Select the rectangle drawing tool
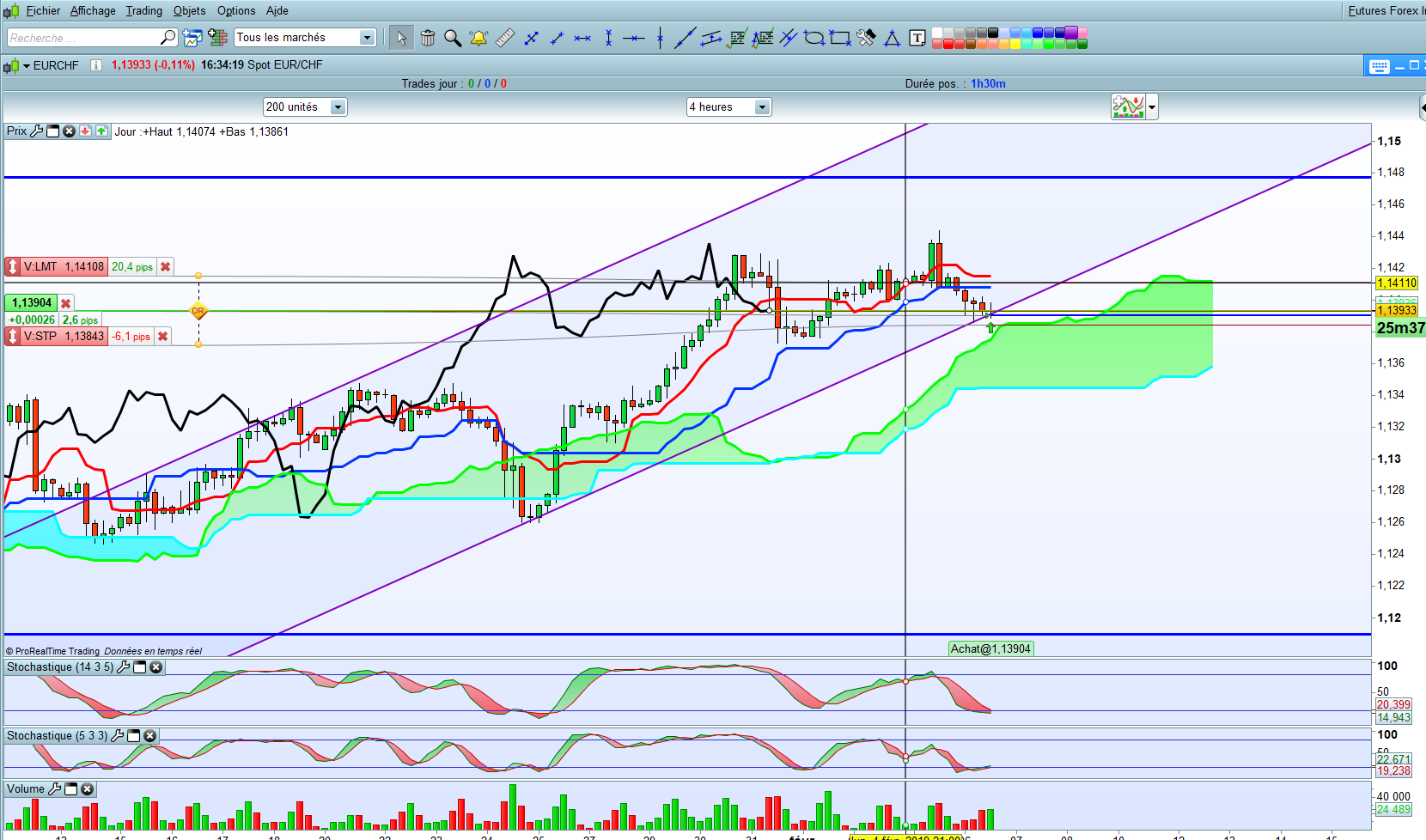This screenshot has height=840, width=1426. click(x=840, y=38)
